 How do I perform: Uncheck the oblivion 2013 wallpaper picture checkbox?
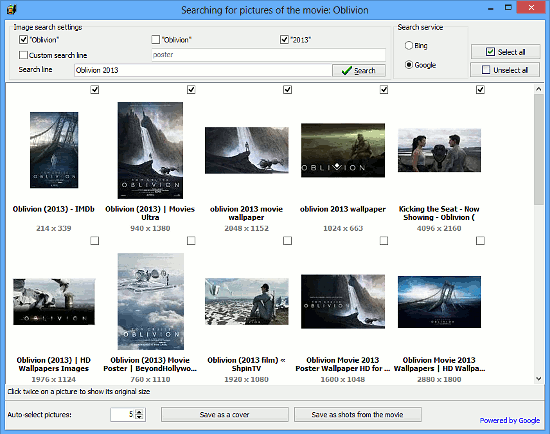click(x=384, y=89)
